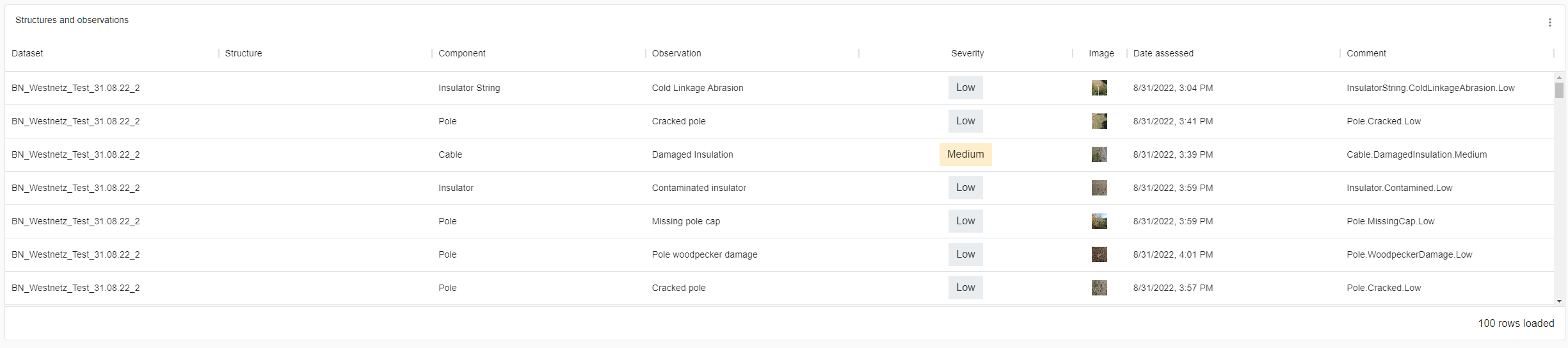This screenshot has width=1568, height=348.
Task: View the Contaminated insulator image thumbnail
Action: 1099,188
